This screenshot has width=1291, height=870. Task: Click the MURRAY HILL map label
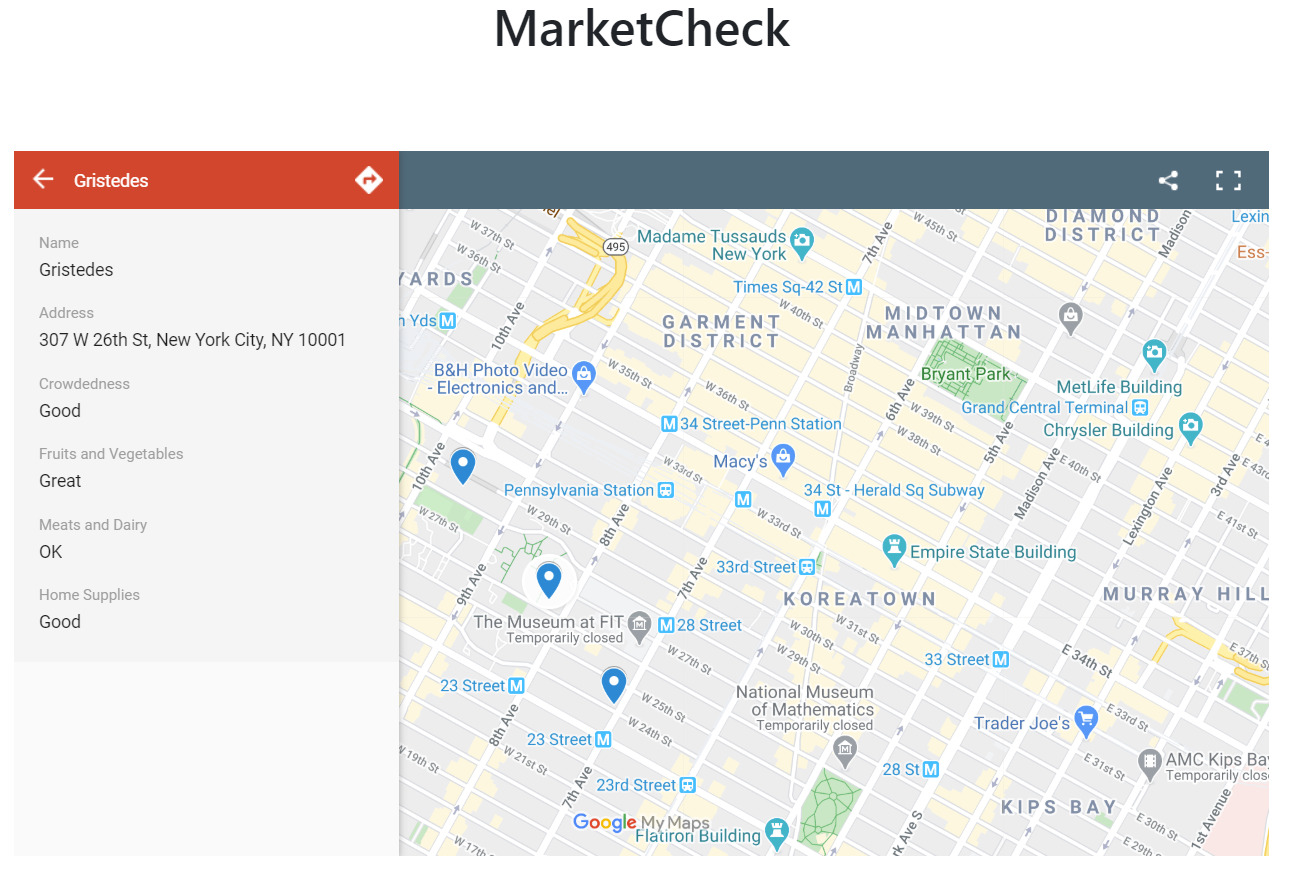tap(1185, 594)
